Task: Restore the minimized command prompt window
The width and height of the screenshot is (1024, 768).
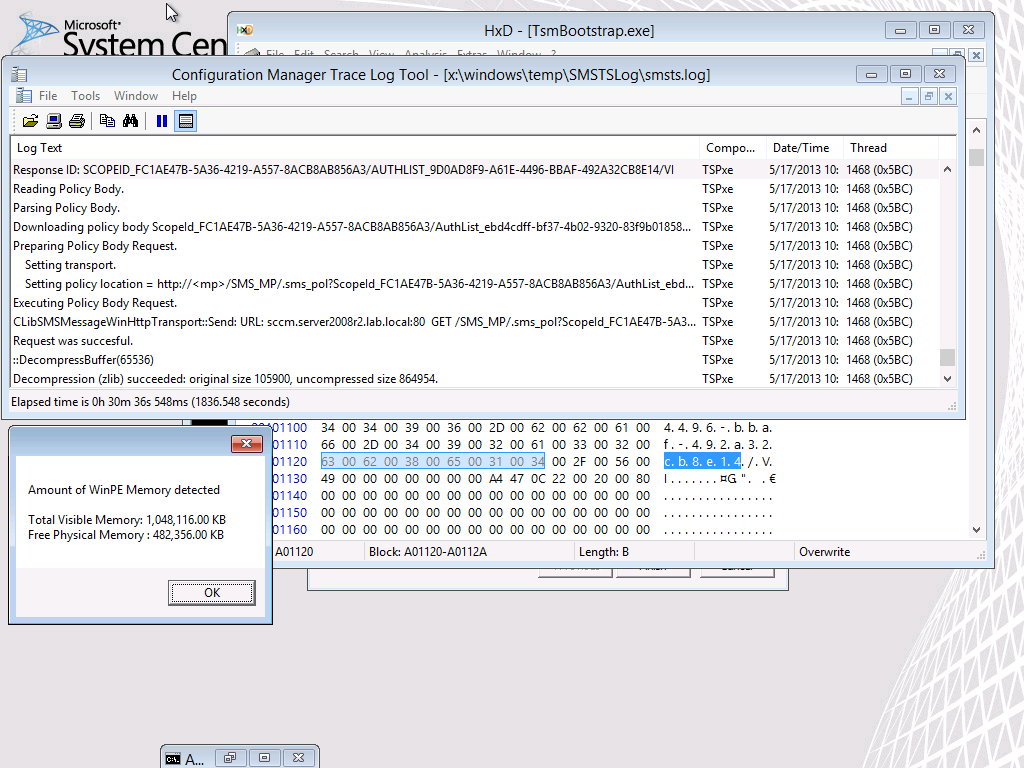Action: (230, 758)
